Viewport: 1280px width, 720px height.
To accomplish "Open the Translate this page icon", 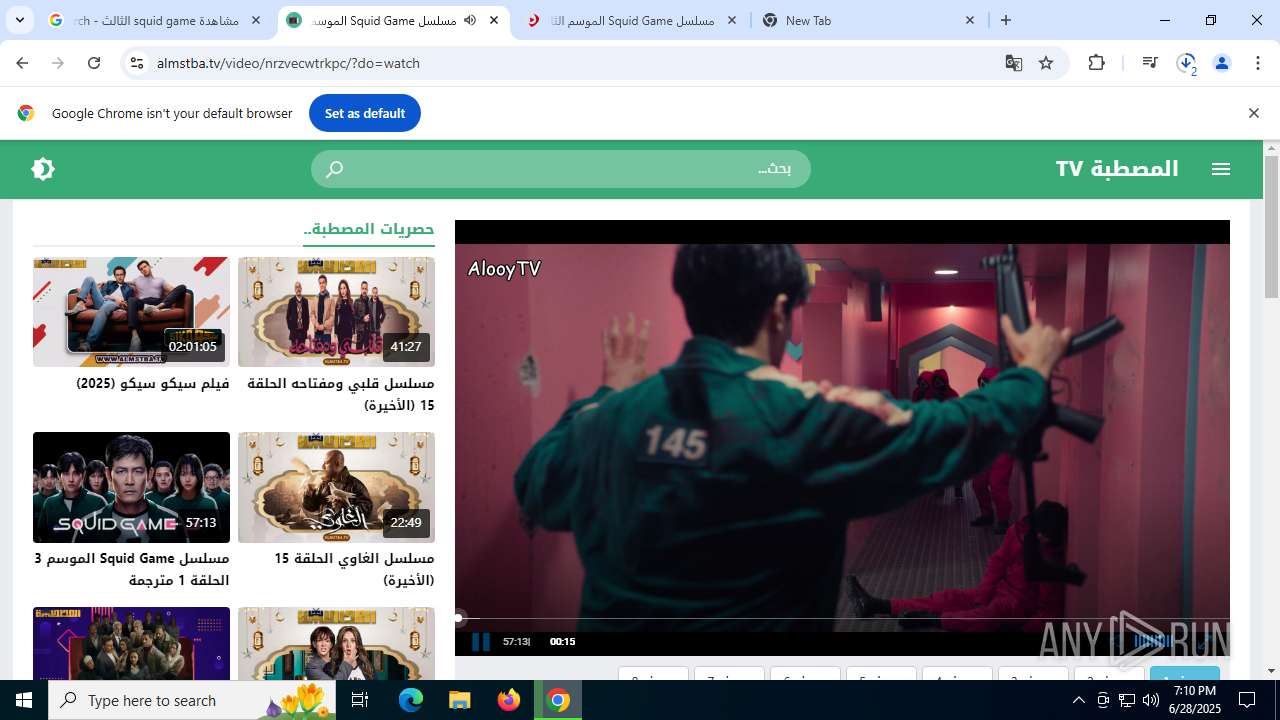I will click(1014, 63).
